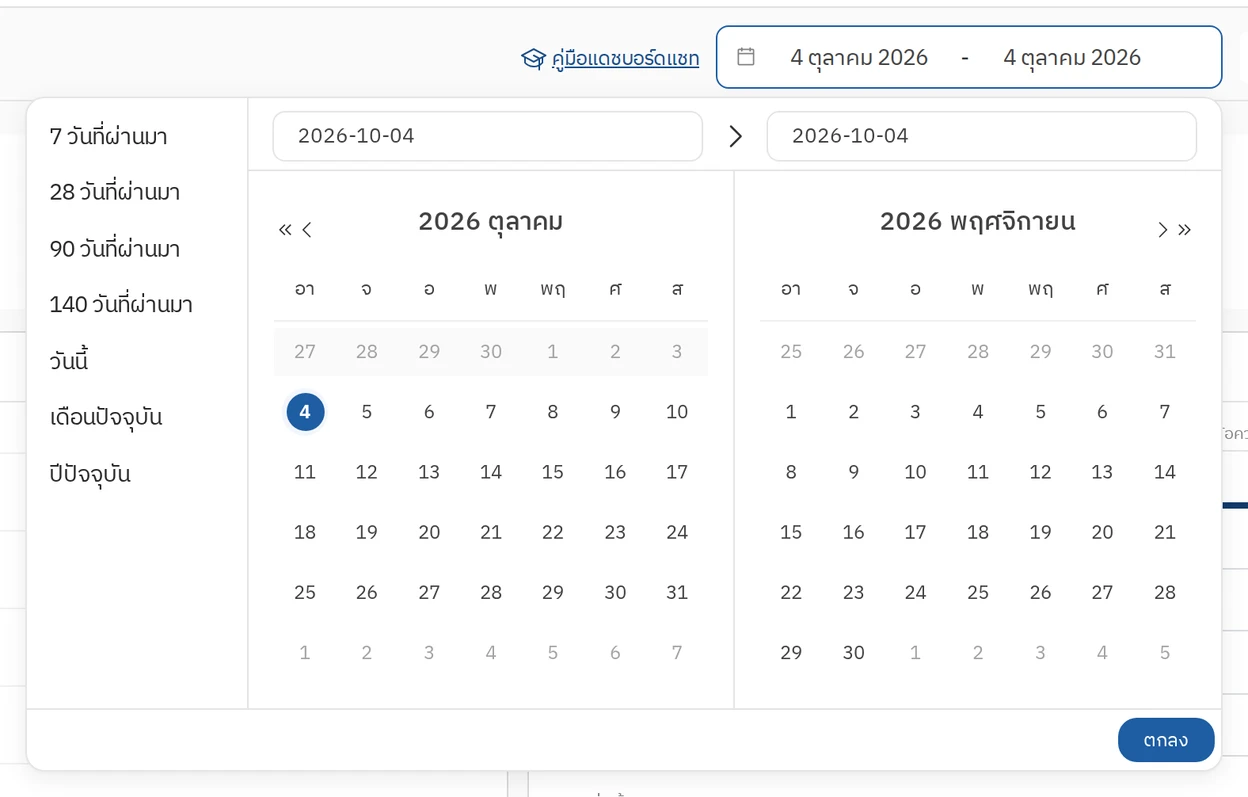Click the graduation cap icon beside guide link
This screenshot has width=1248, height=797.
coord(533,59)
